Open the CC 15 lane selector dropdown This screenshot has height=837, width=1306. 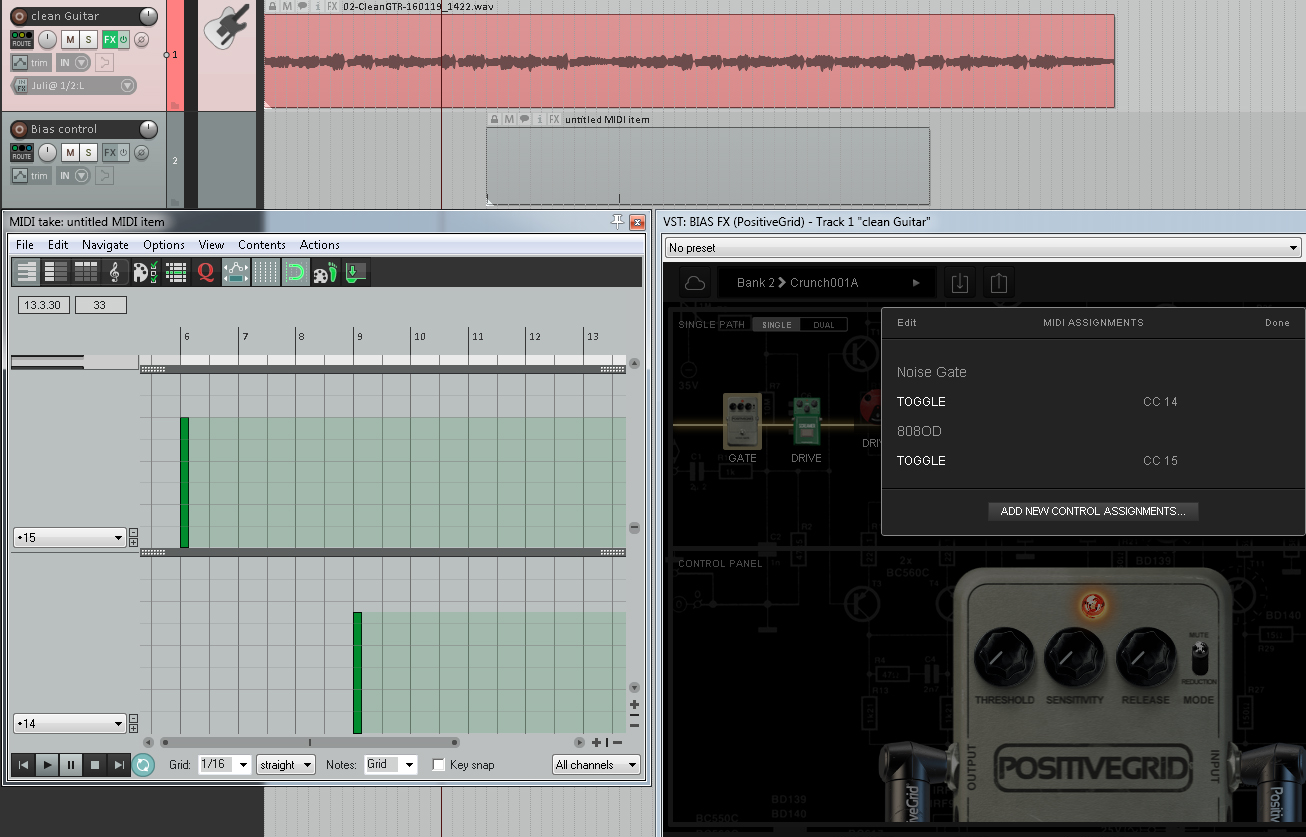pyautogui.click(x=69, y=538)
